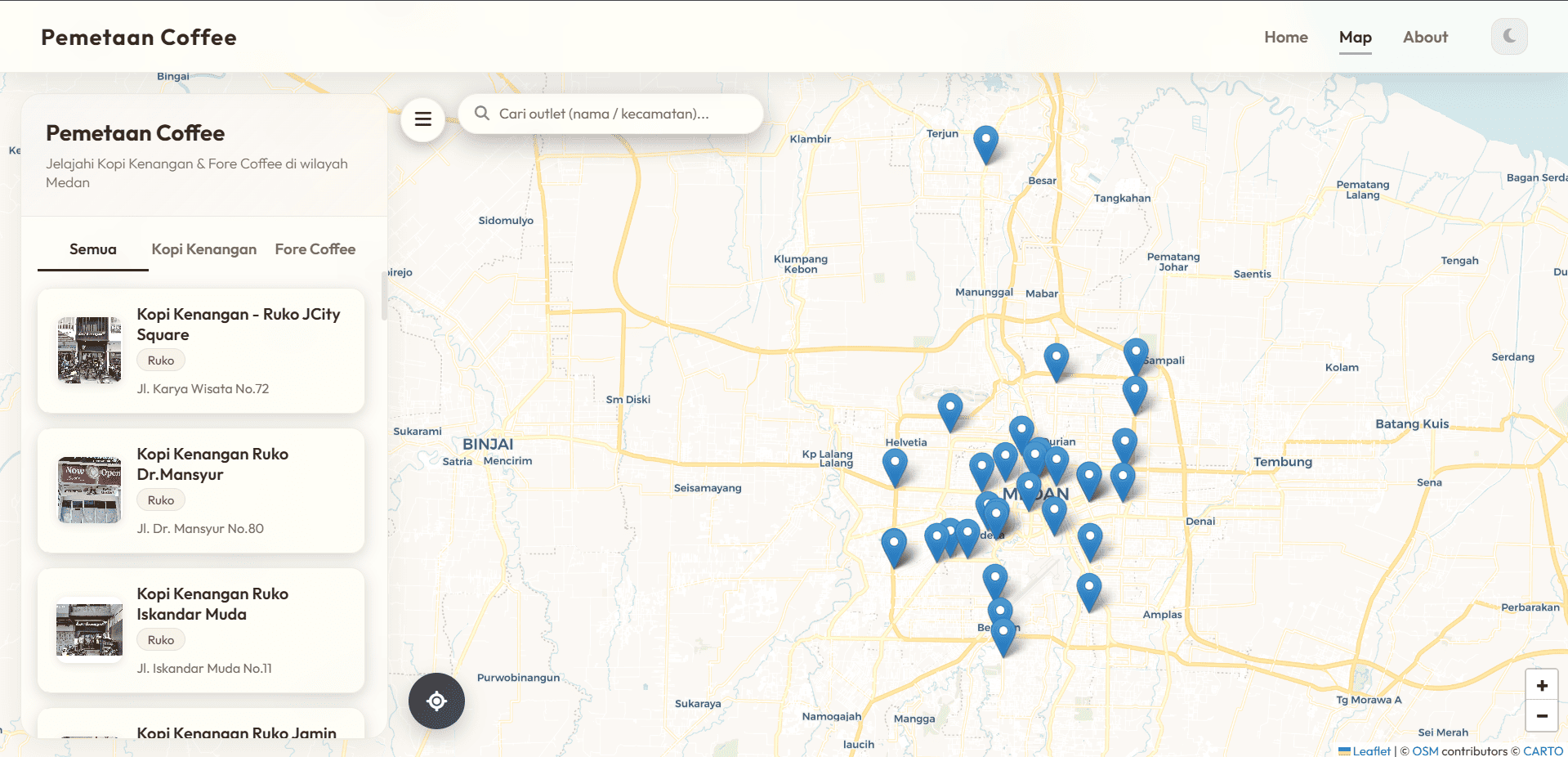Select the southernmost map marker
This screenshot has height=757, width=1568.
click(x=1003, y=638)
